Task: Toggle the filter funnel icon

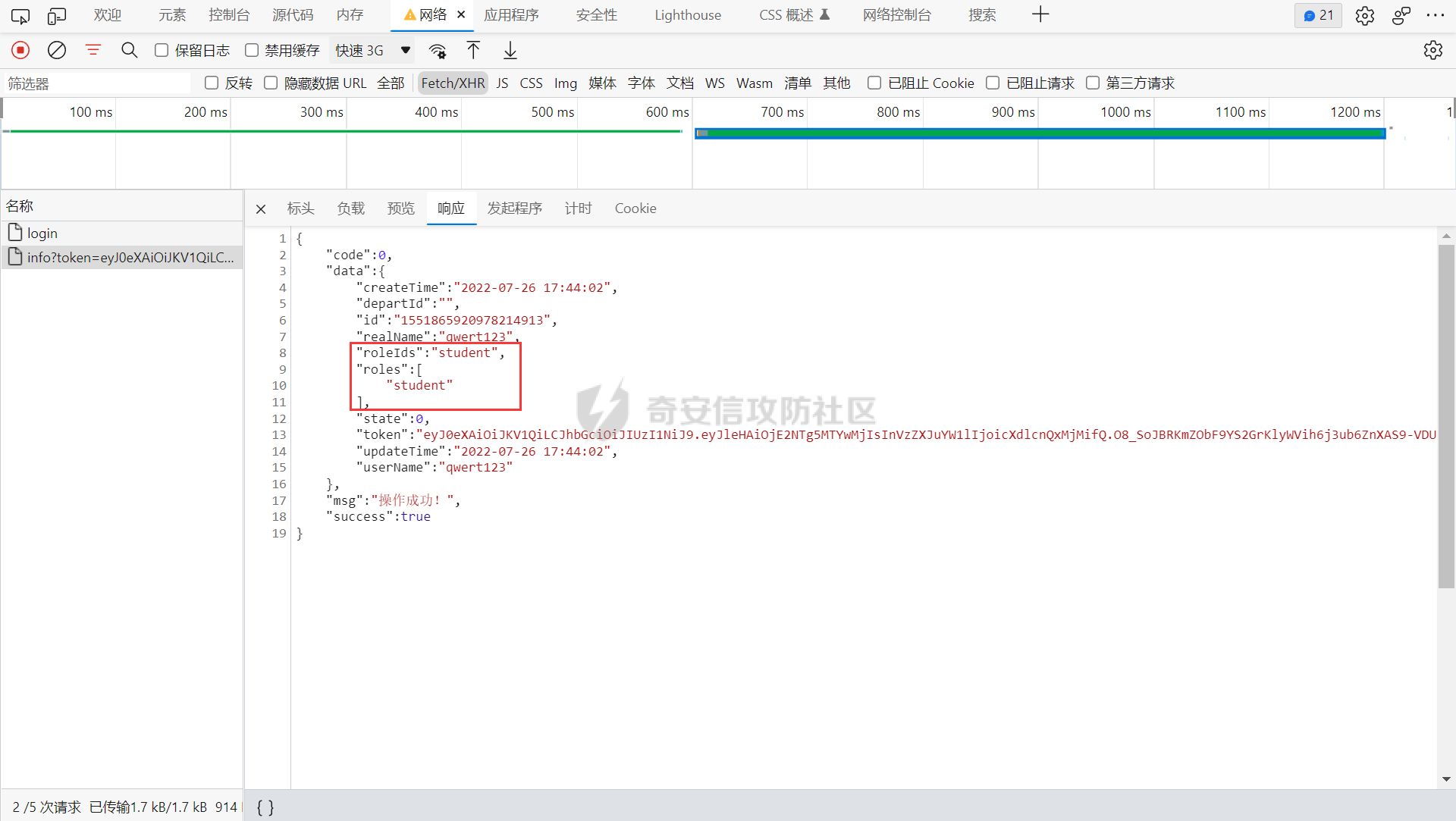Action: (x=93, y=50)
